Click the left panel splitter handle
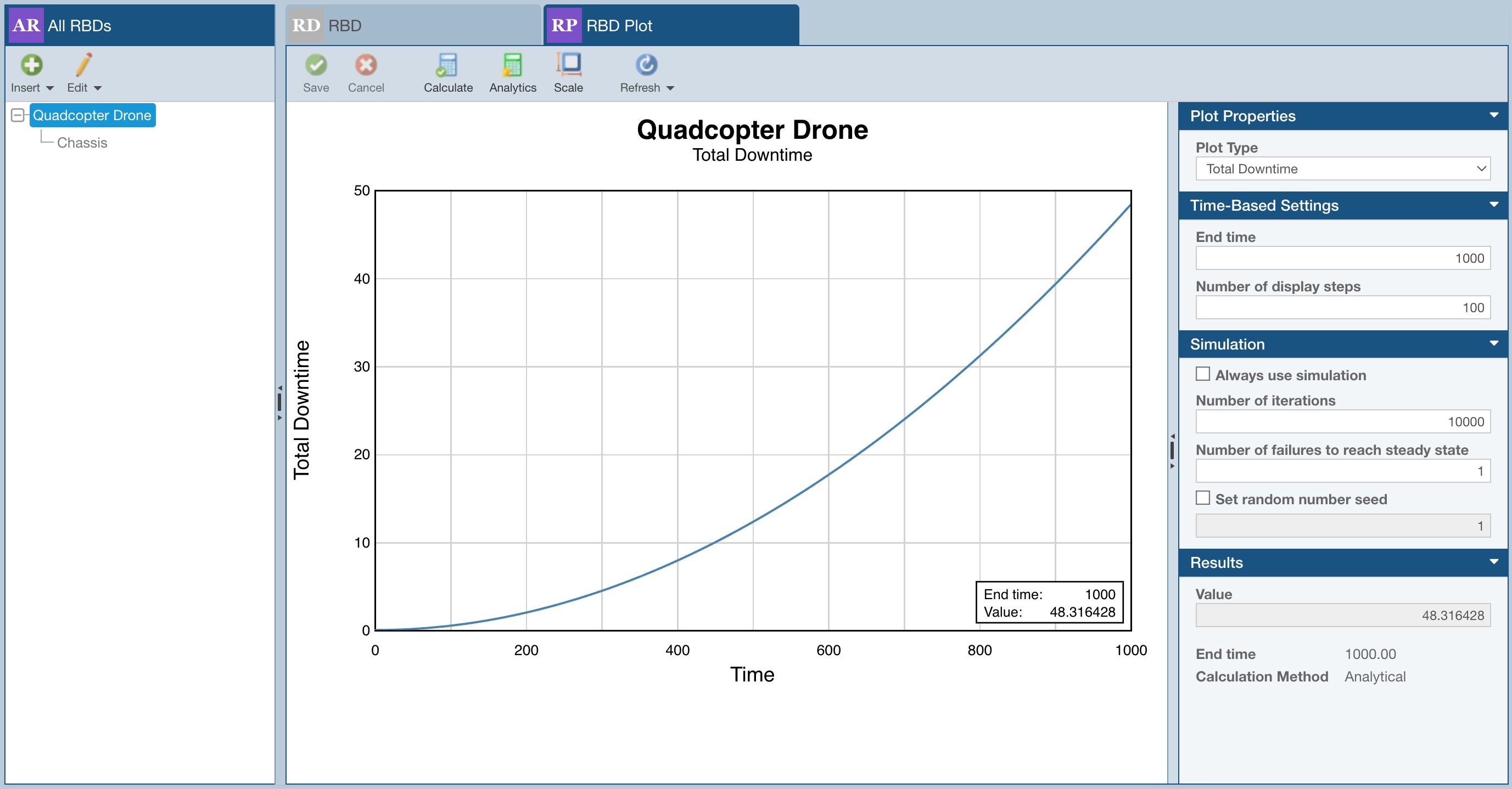The height and width of the screenshot is (789, 1512). [279, 402]
